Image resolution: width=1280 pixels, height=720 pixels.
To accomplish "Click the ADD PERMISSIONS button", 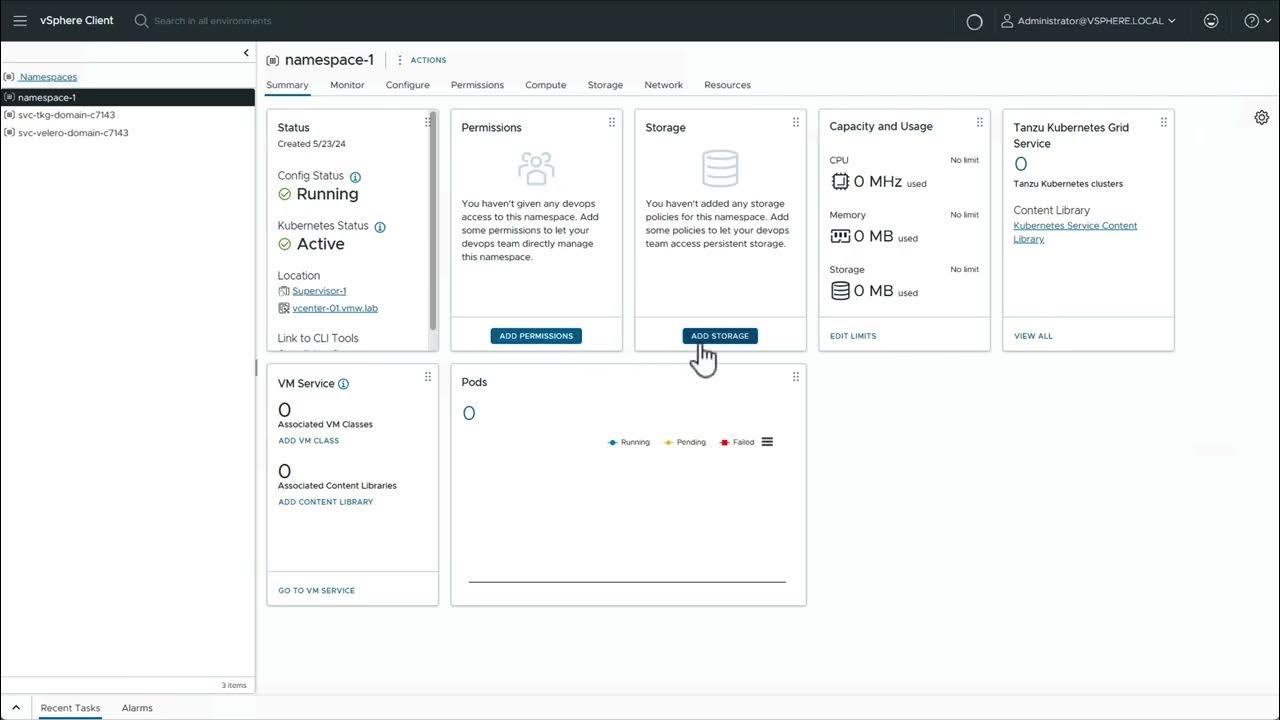I will point(536,336).
